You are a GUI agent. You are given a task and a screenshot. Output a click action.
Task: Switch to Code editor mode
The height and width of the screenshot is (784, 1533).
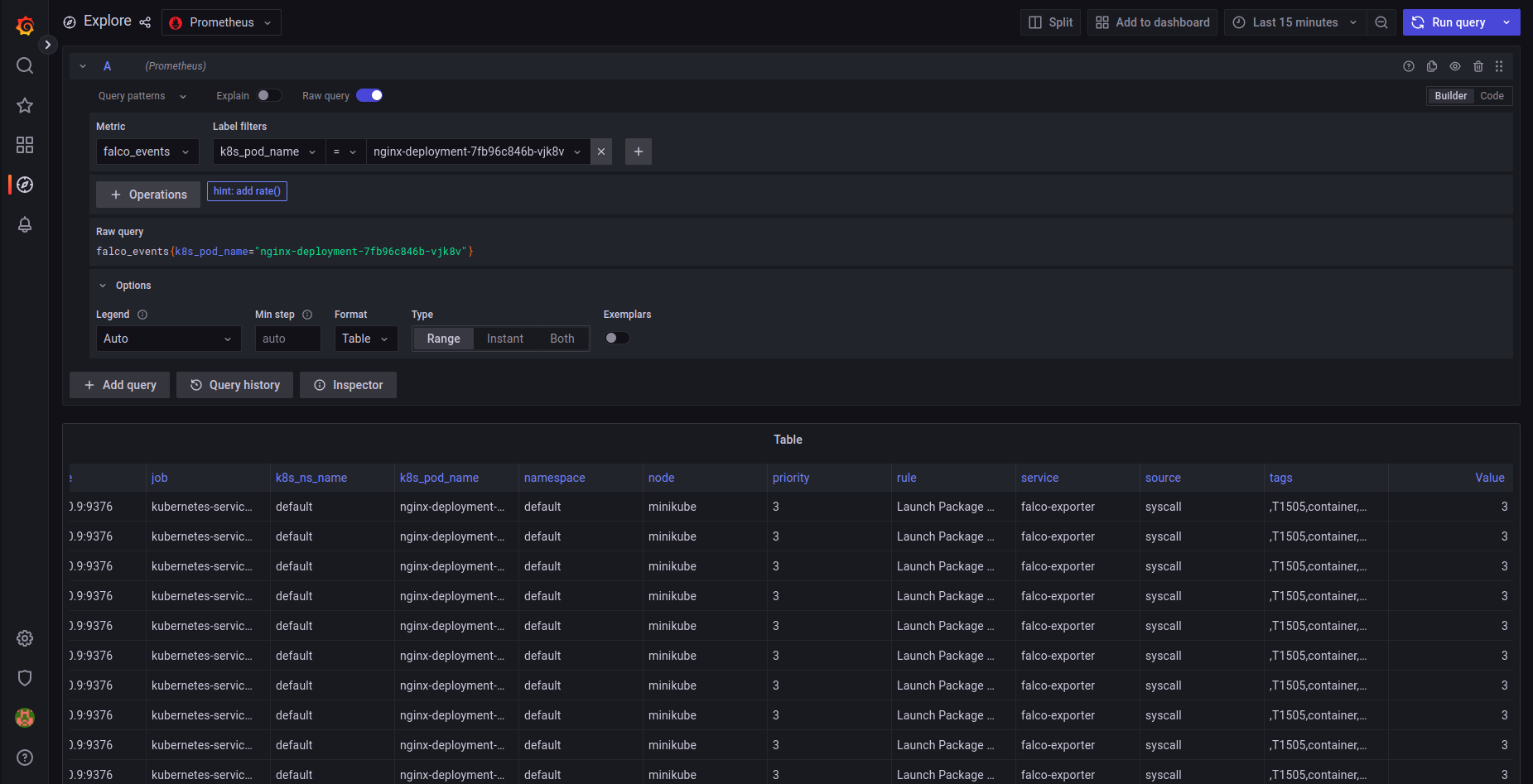click(x=1492, y=96)
